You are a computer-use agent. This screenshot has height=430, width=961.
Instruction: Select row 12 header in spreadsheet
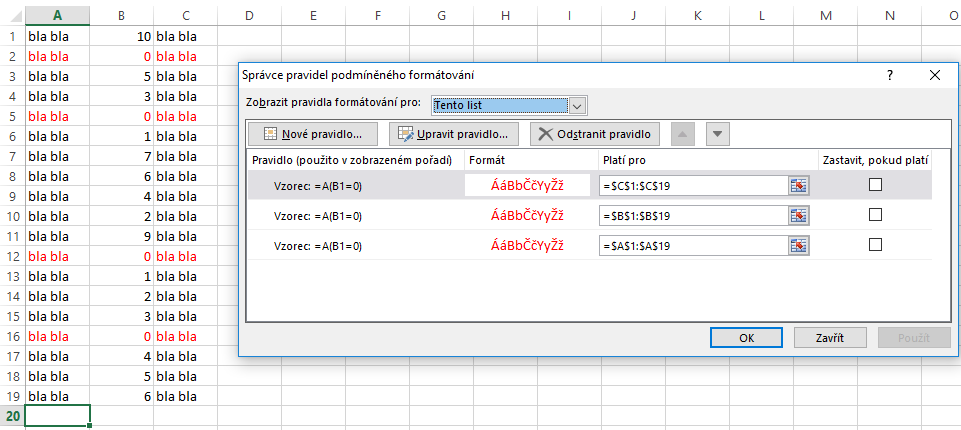click(x=12, y=256)
